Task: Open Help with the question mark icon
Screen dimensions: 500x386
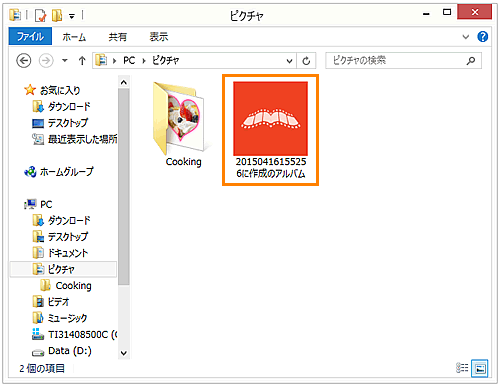Action: (483, 36)
